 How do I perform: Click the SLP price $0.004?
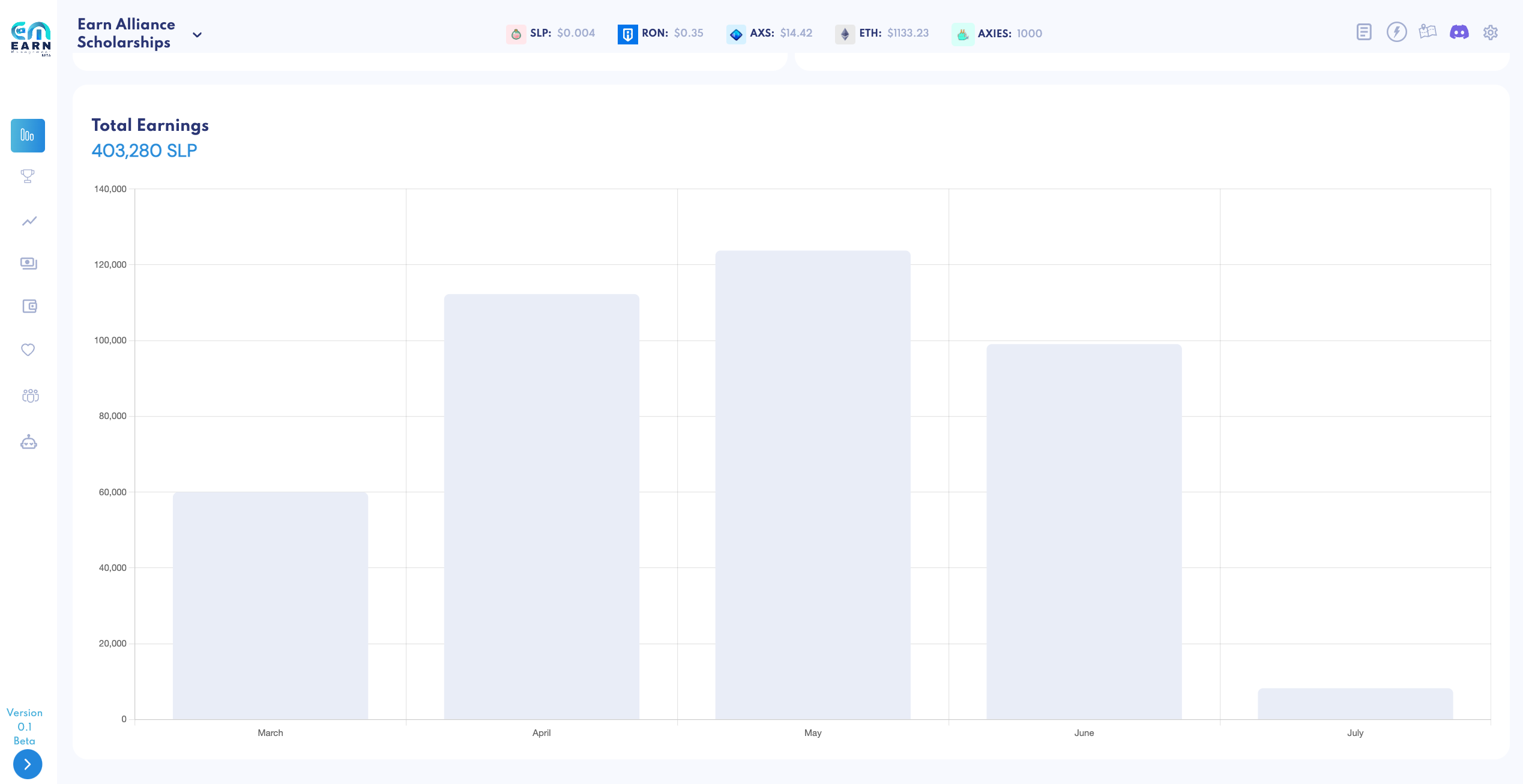pos(576,33)
